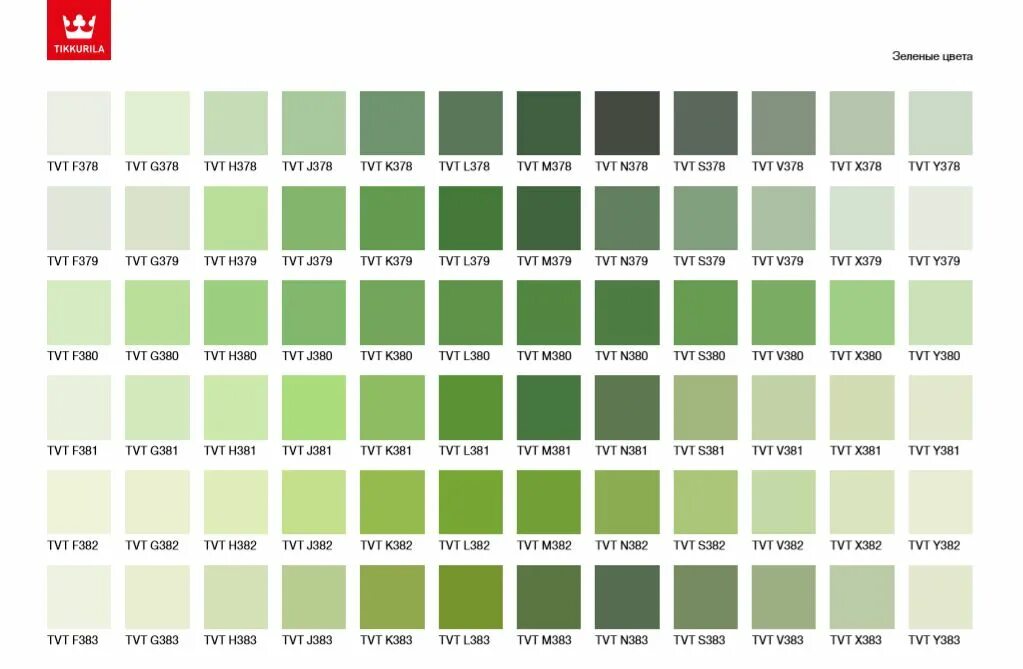Click the 'TVT L380' label text
The height and width of the screenshot is (669, 1023).
coord(464,356)
